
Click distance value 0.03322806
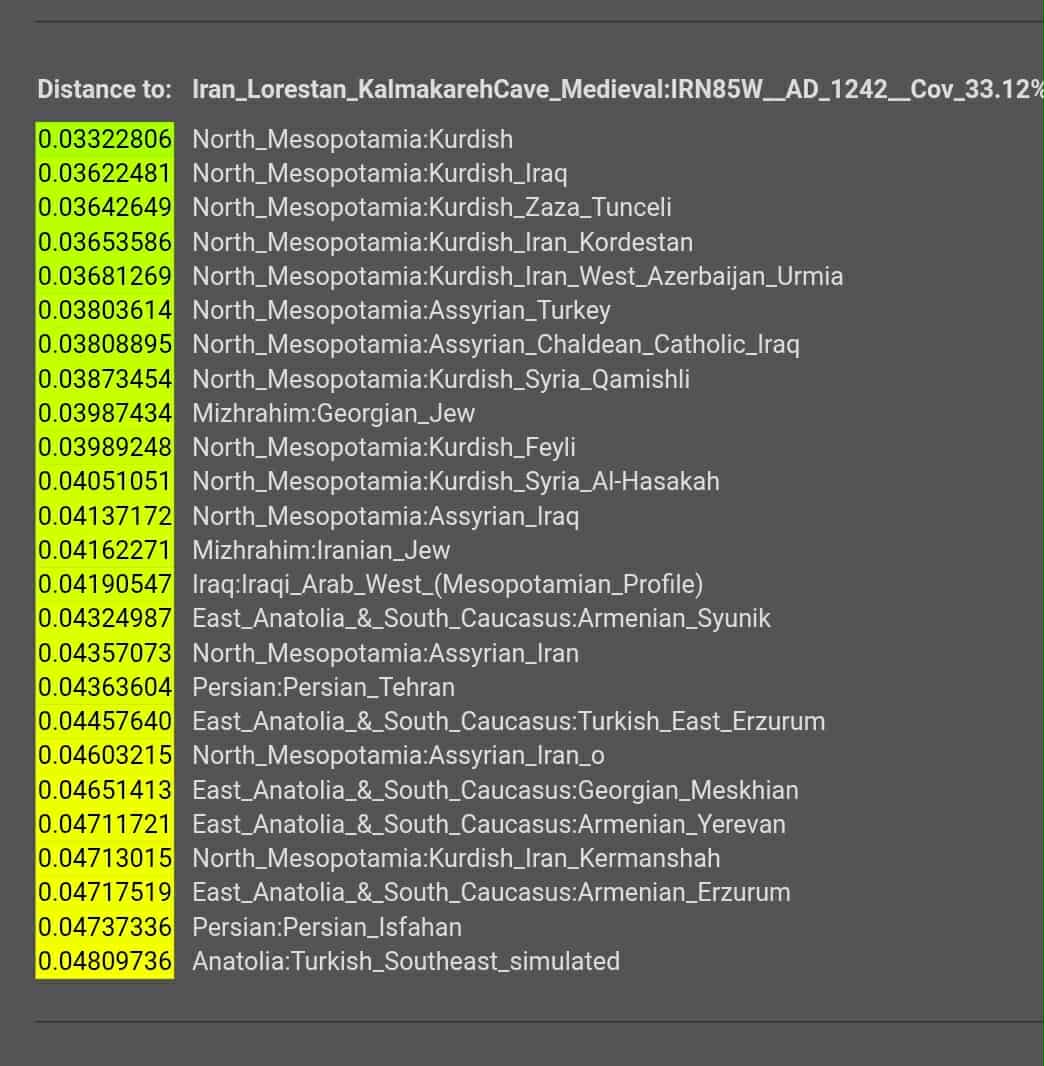[x=105, y=139]
